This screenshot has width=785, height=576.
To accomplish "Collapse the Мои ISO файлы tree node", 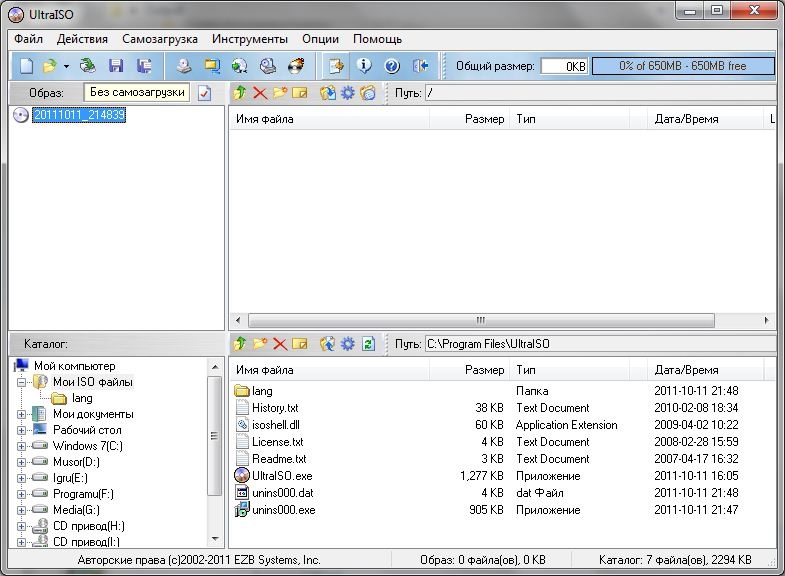I will click(22, 382).
